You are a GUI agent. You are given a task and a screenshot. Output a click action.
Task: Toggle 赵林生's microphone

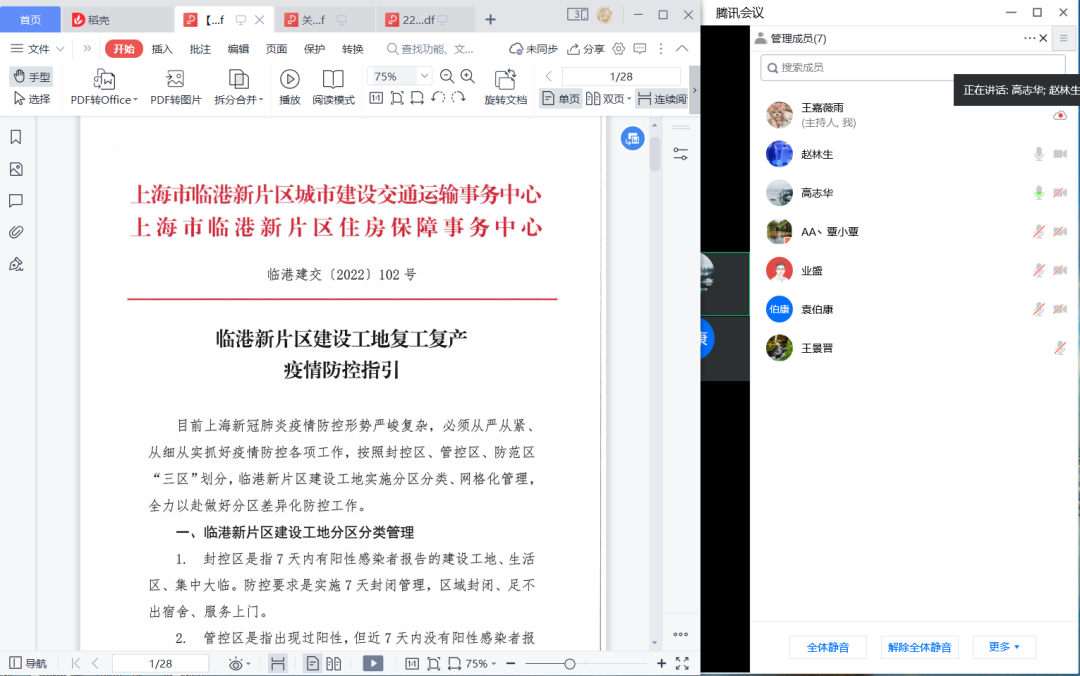[1039, 154]
